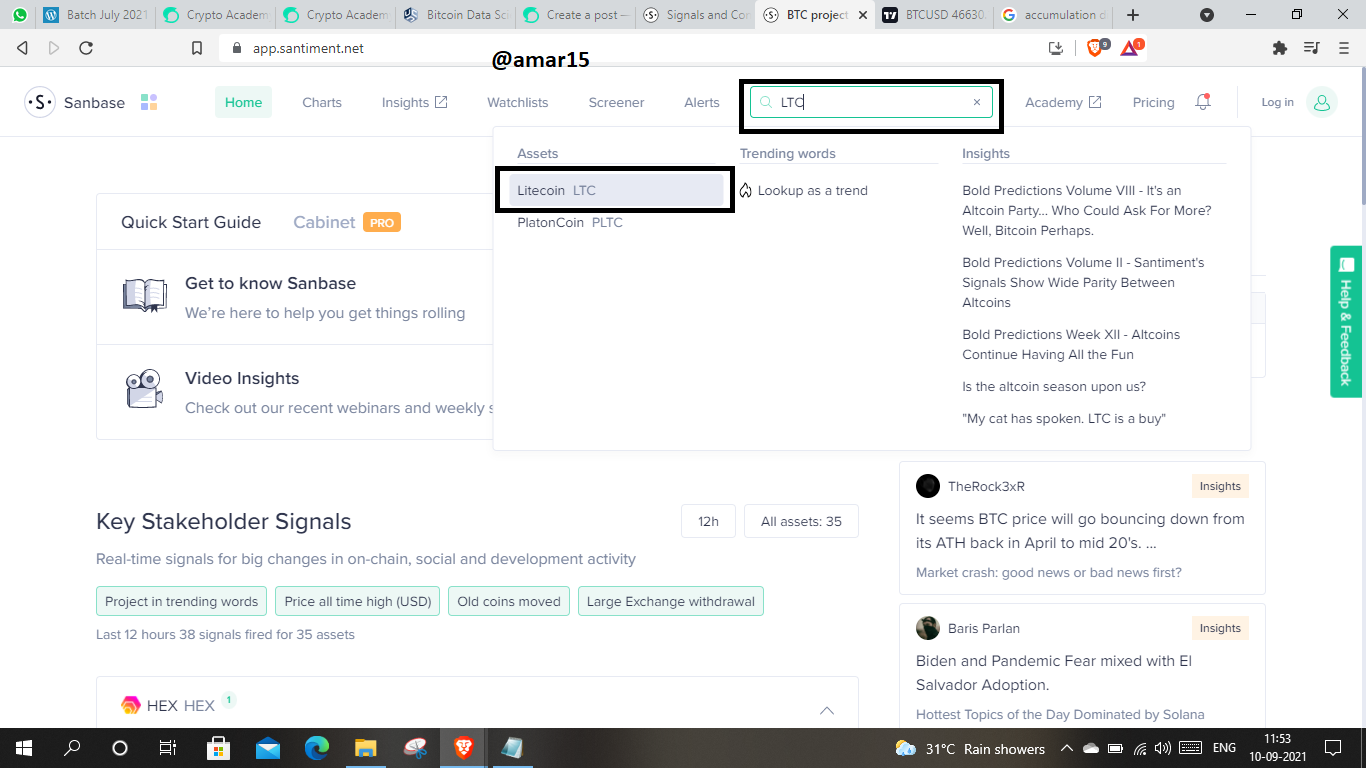Viewport: 1366px width, 768px height.
Task: Open the user profile avatar icon
Action: point(1322,102)
